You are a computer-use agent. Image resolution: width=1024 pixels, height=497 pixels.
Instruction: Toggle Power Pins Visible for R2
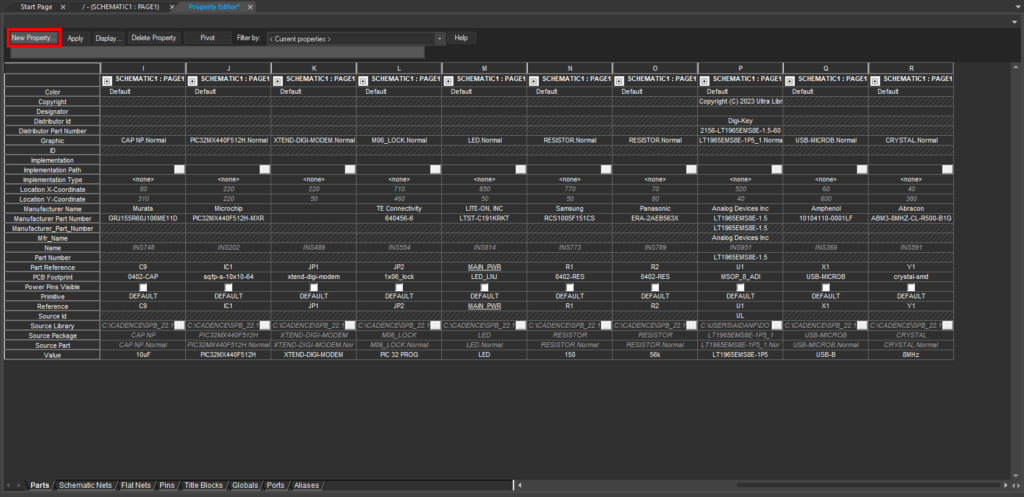click(x=655, y=287)
